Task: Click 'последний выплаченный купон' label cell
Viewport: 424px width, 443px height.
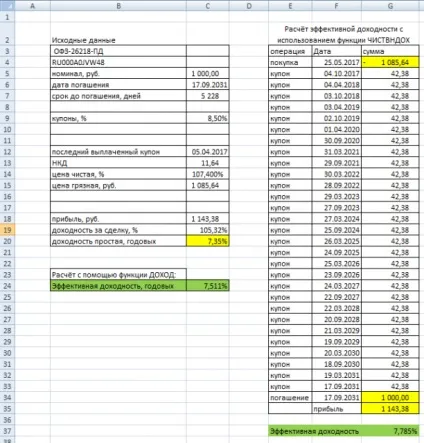Action: coord(118,152)
